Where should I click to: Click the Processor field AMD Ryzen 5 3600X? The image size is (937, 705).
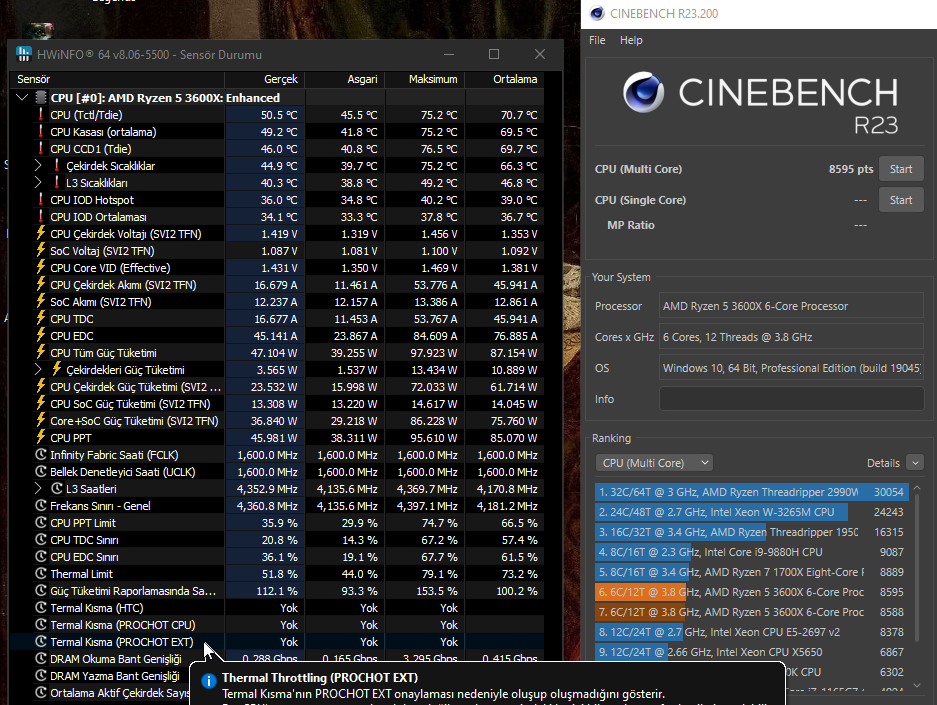[x=791, y=306]
